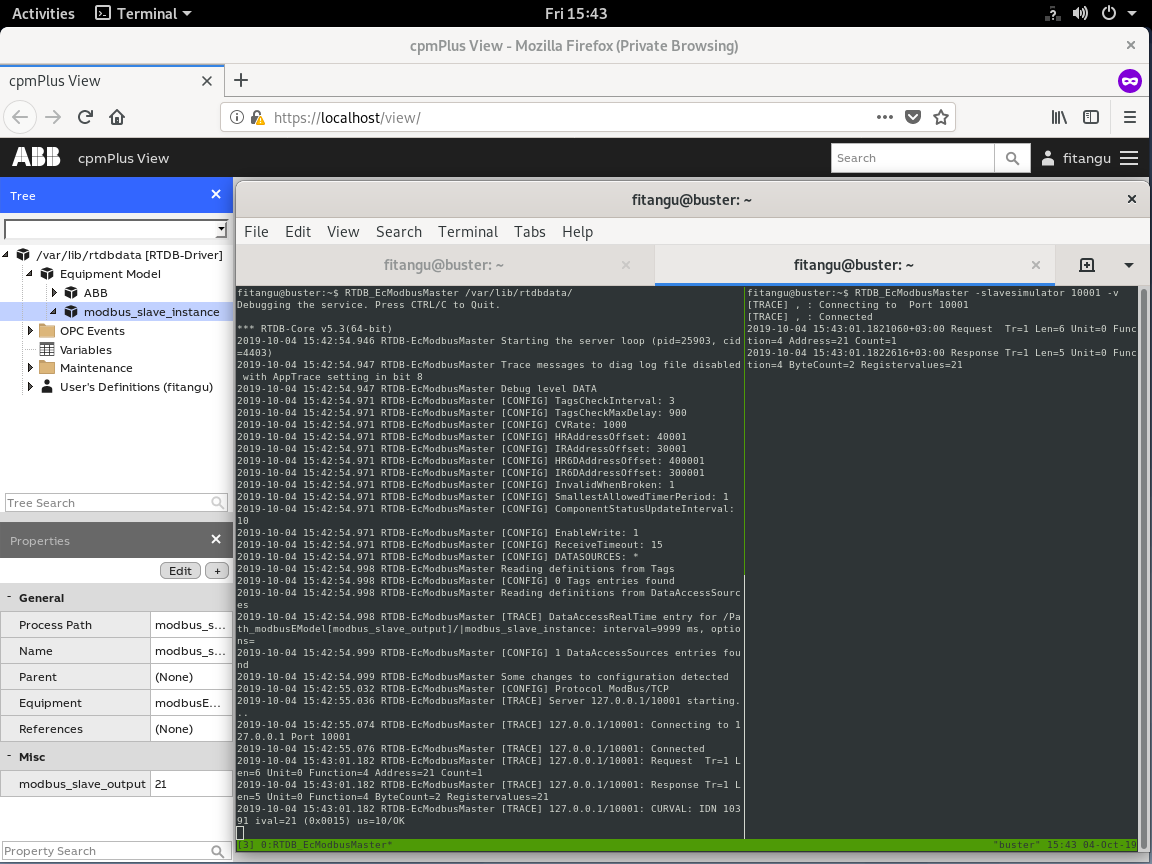Click modbus_slave_output value 21

click(191, 784)
